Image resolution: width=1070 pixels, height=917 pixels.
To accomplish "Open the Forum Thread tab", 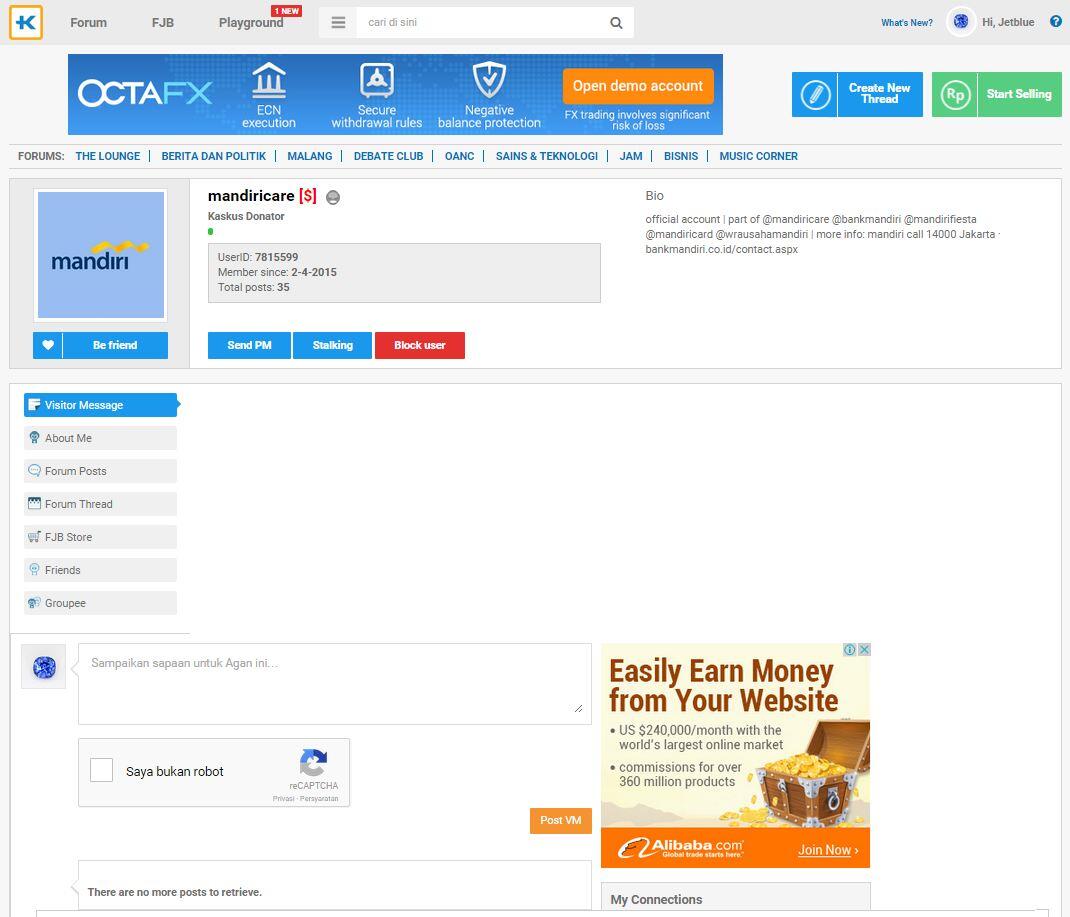I will coord(100,504).
